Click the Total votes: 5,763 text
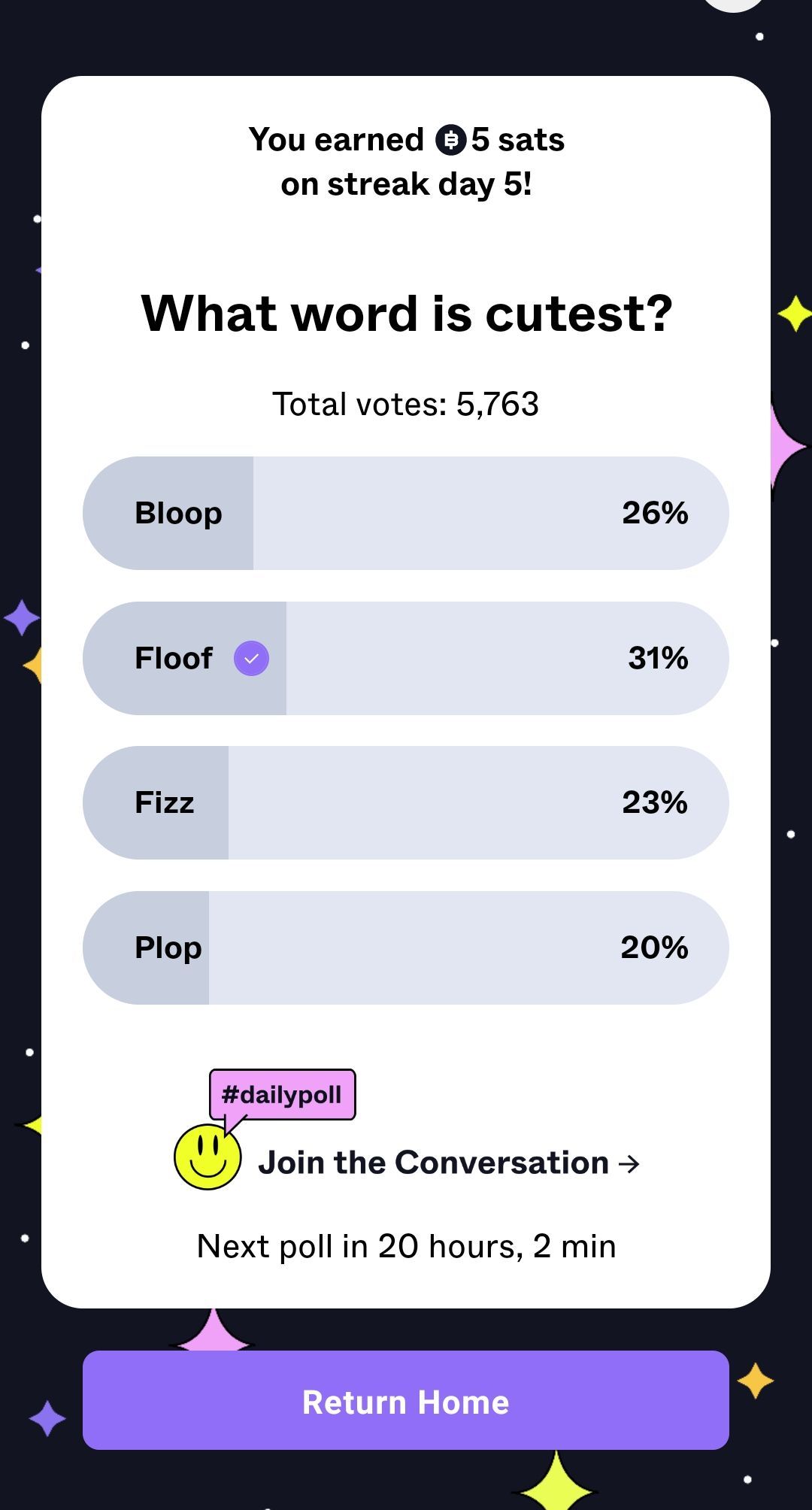 click(x=406, y=405)
